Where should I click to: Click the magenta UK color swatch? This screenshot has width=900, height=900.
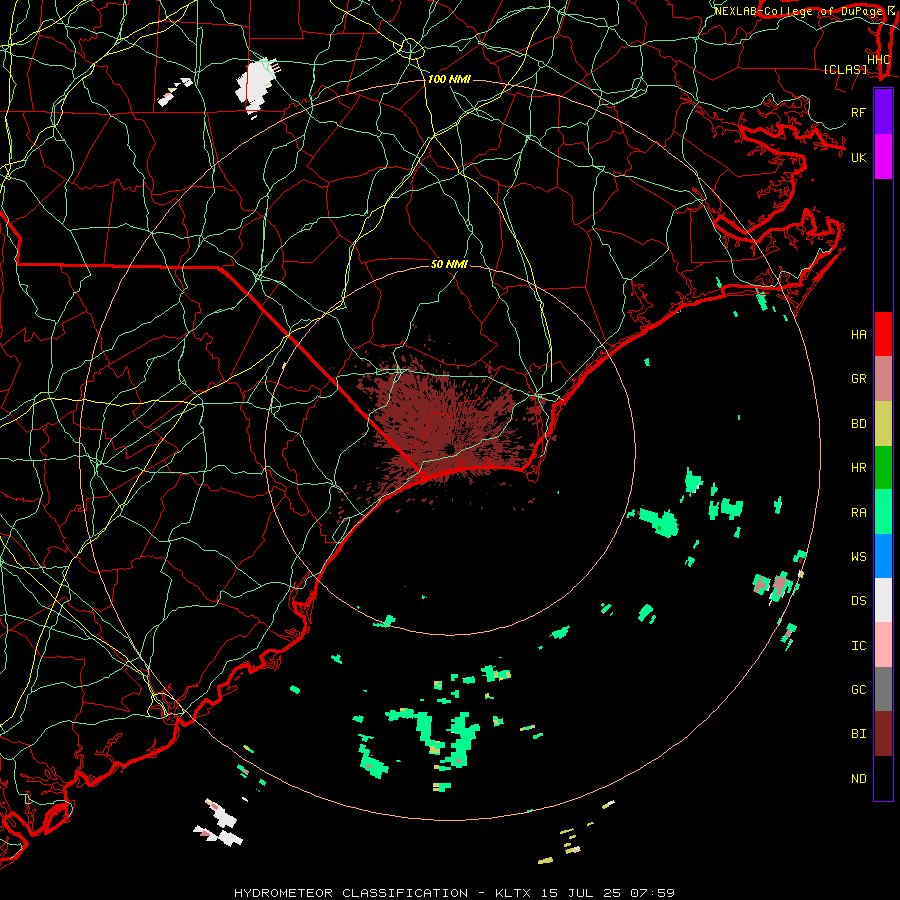(x=883, y=157)
